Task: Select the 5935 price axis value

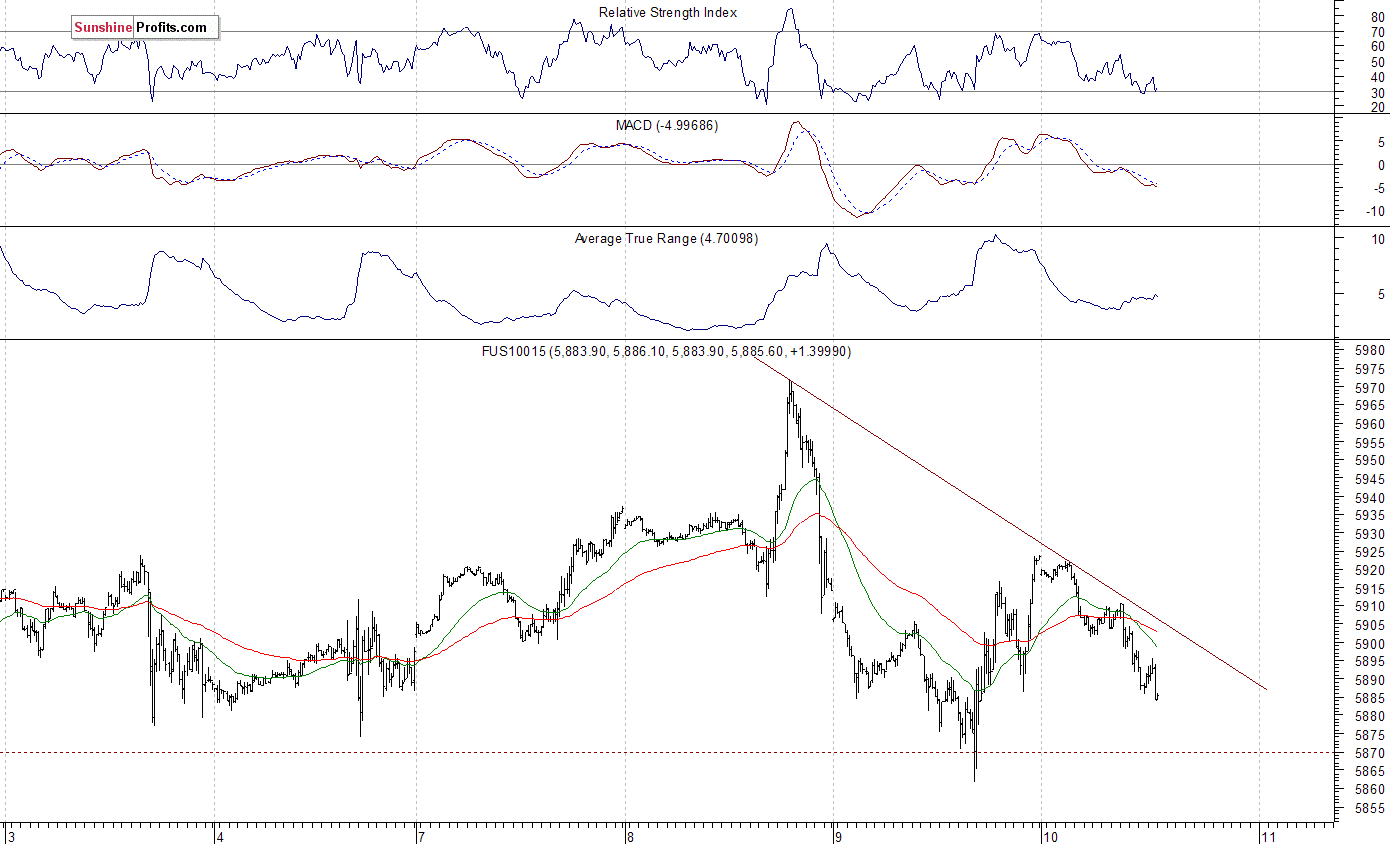Action: [x=1370, y=516]
